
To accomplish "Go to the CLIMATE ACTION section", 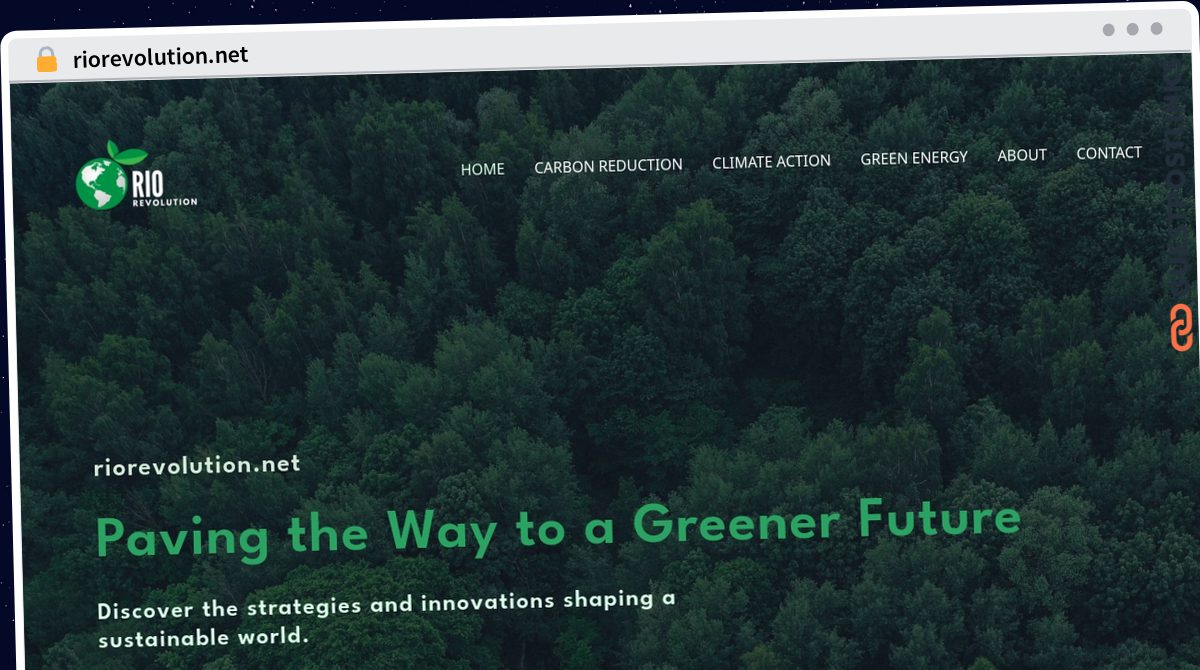I will pyautogui.click(x=771, y=161).
